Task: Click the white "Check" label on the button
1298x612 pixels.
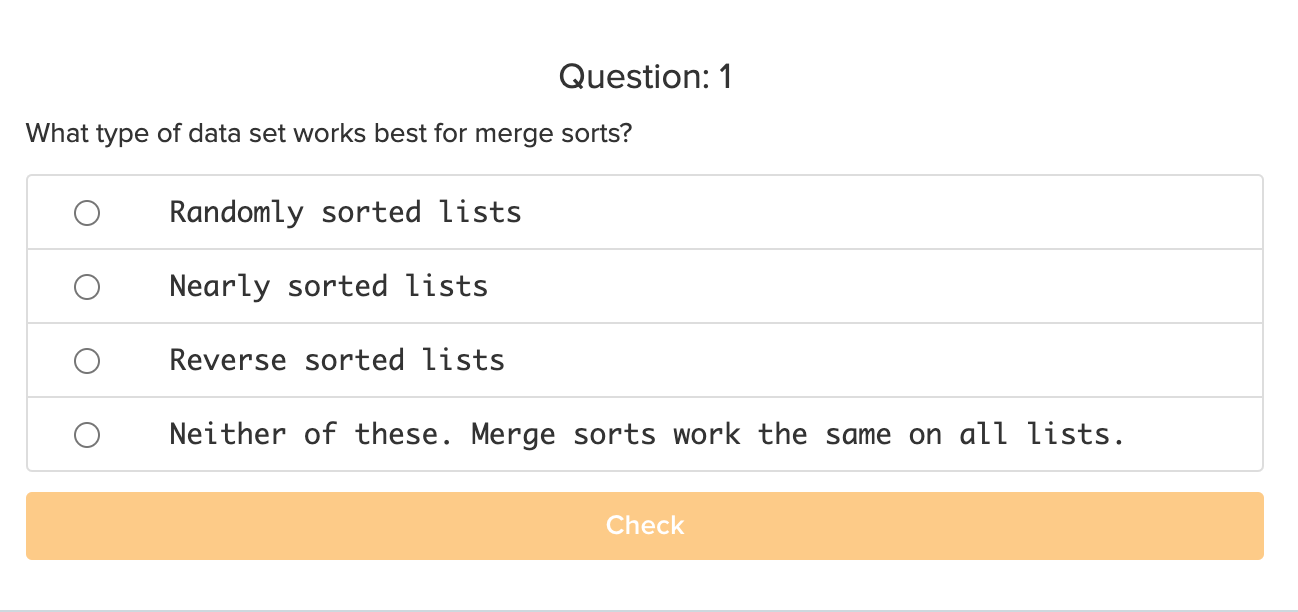Action: pyautogui.click(x=645, y=525)
